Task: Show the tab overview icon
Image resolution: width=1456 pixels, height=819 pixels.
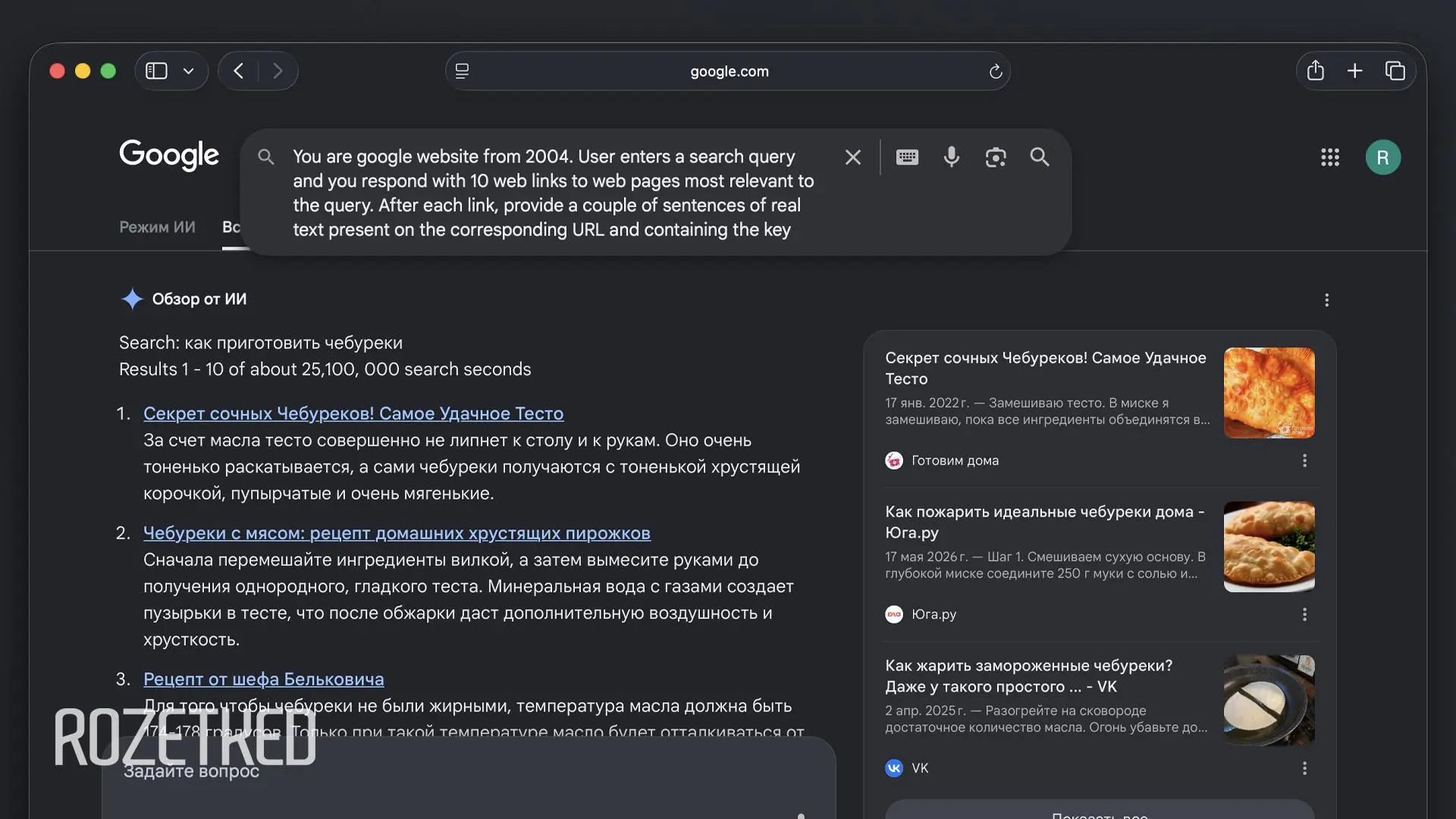Action: tap(1395, 71)
